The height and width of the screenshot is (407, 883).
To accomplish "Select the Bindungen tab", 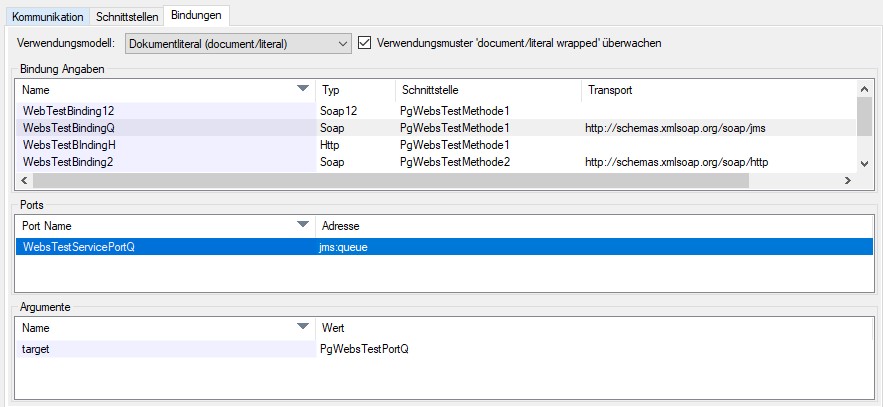I will [x=196, y=16].
